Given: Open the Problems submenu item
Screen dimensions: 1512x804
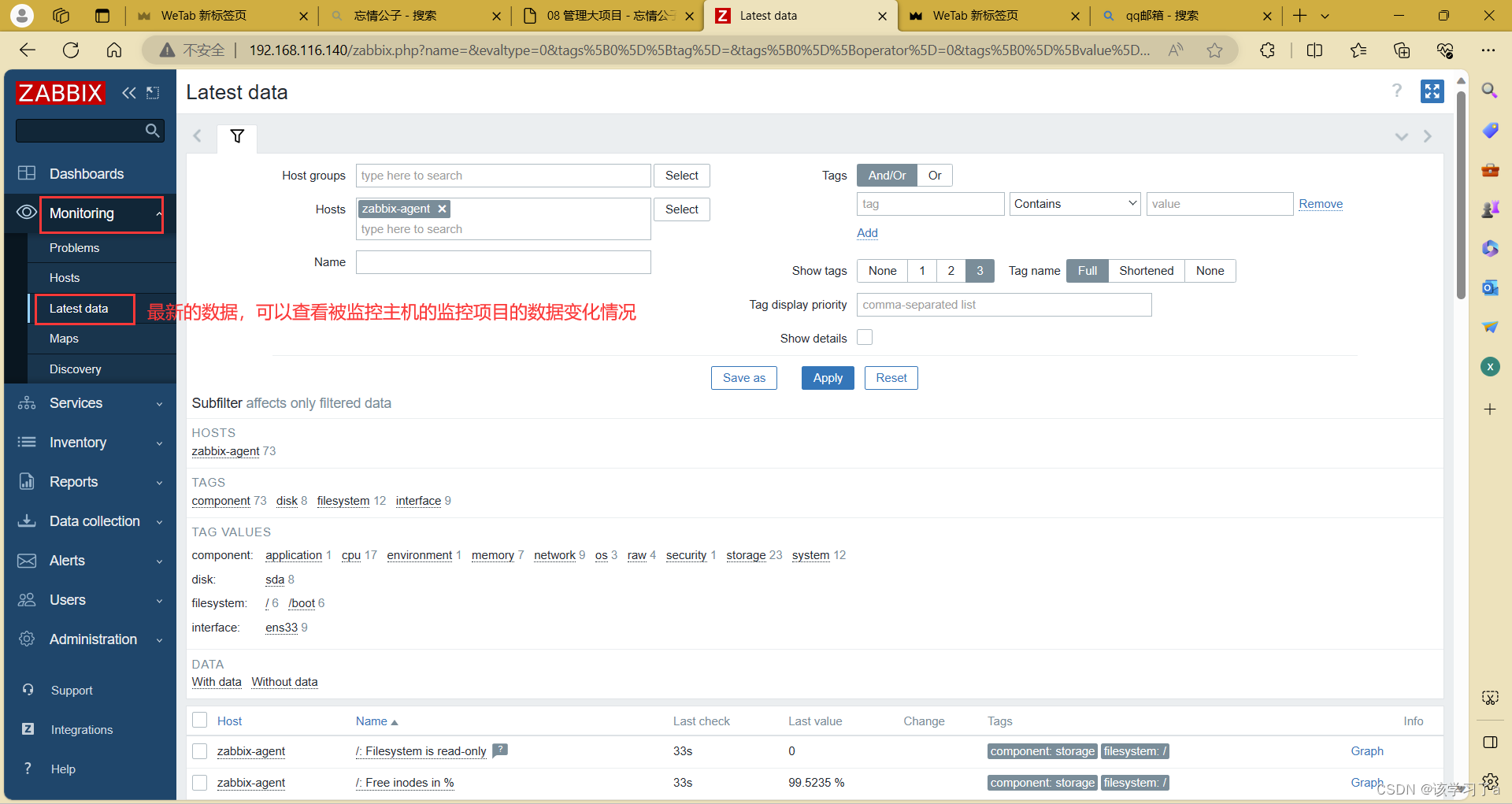Looking at the screenshot, I should click(x=74, y=248).
